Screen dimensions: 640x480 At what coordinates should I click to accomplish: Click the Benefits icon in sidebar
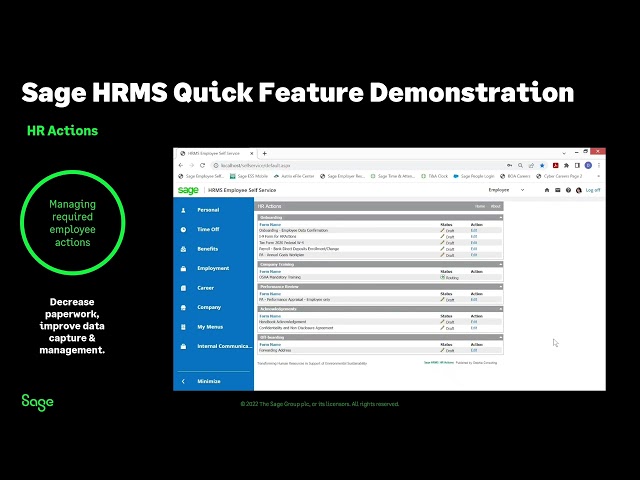tap(183, 249)
